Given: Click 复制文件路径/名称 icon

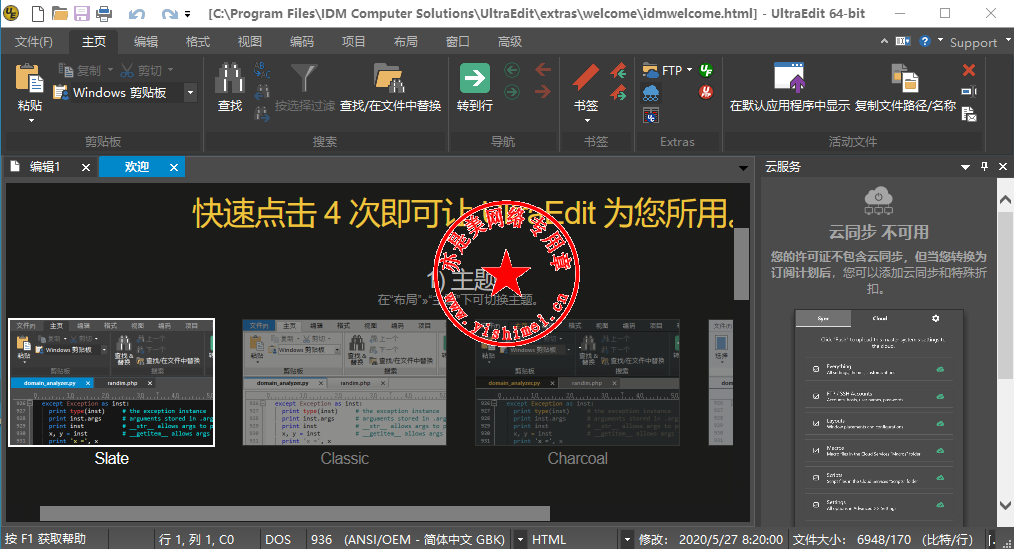Looking at the screenshot, I should [905, 78].
